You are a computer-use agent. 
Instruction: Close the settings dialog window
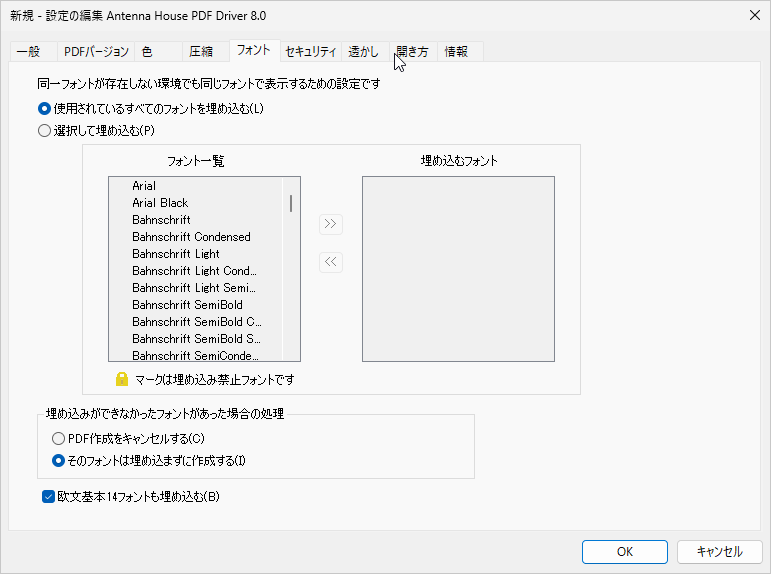(x=755, y=15)
